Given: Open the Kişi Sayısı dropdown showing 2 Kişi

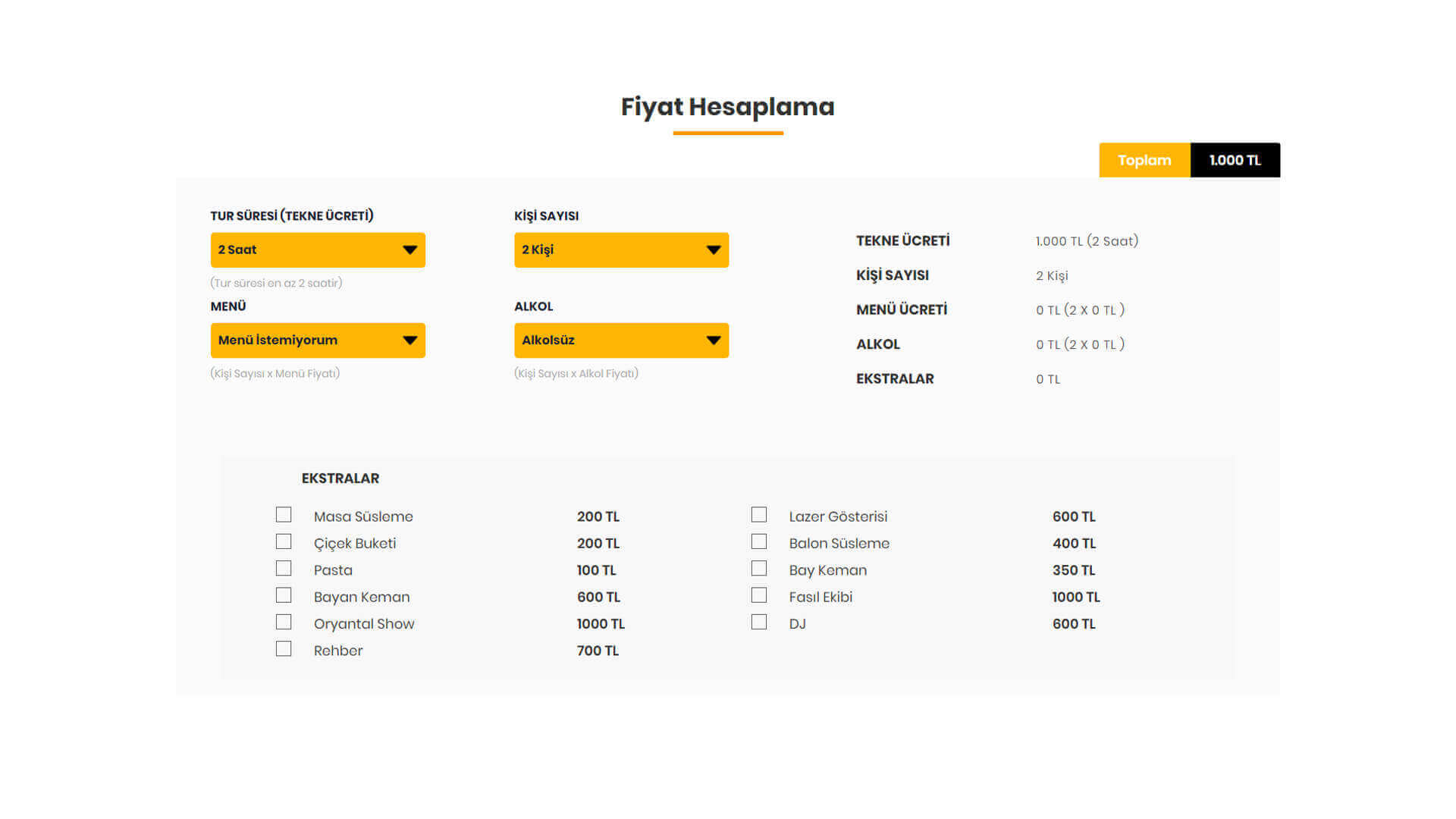Looking at the screenshot, I should pos(621,249).
